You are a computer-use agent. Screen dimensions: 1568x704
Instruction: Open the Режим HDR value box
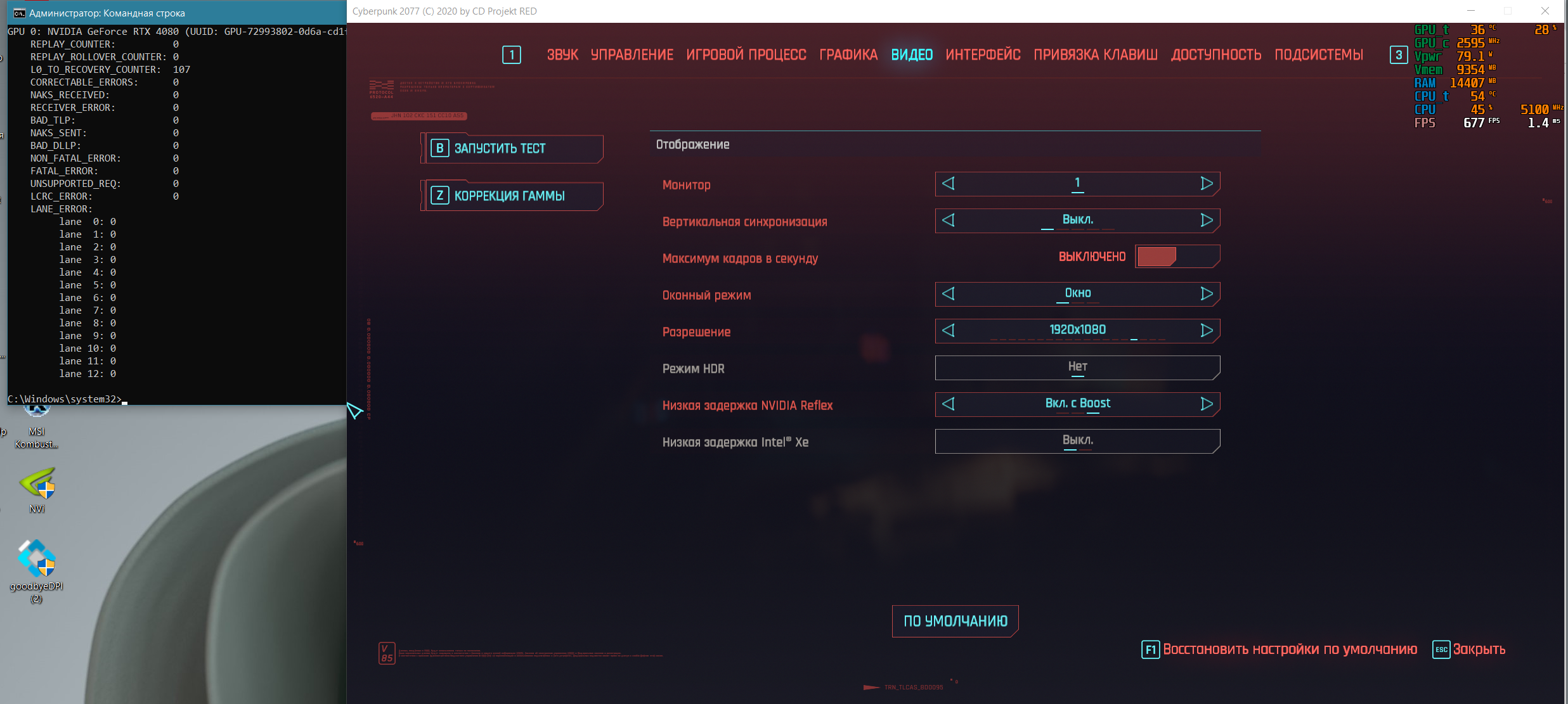[x=1077, y=368]
